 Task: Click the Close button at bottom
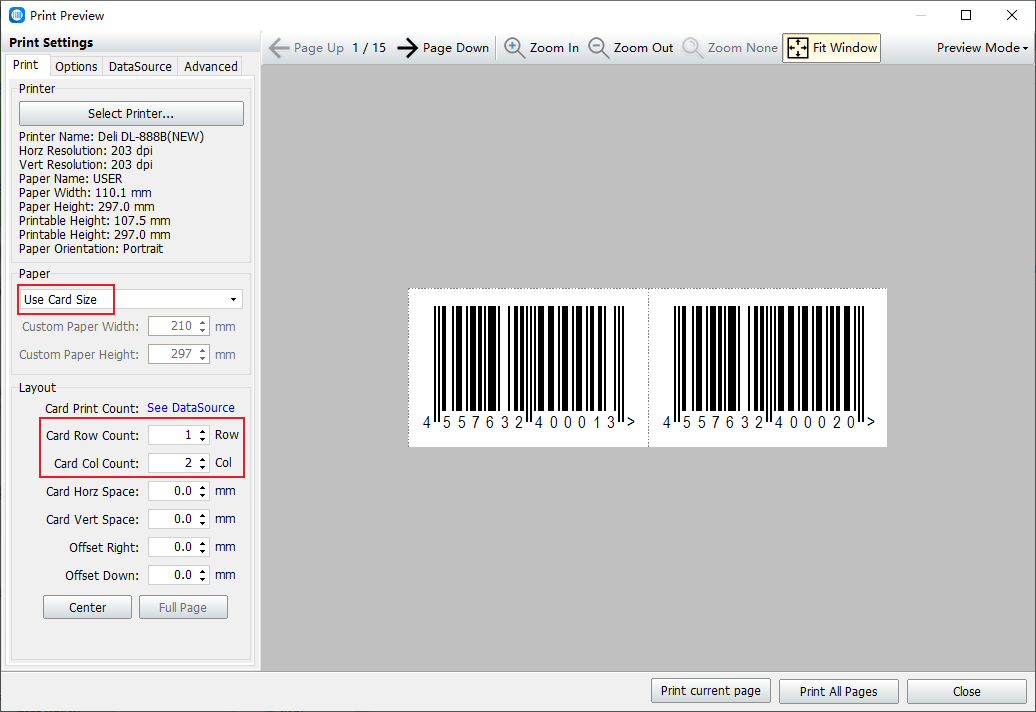coord(967,691)
